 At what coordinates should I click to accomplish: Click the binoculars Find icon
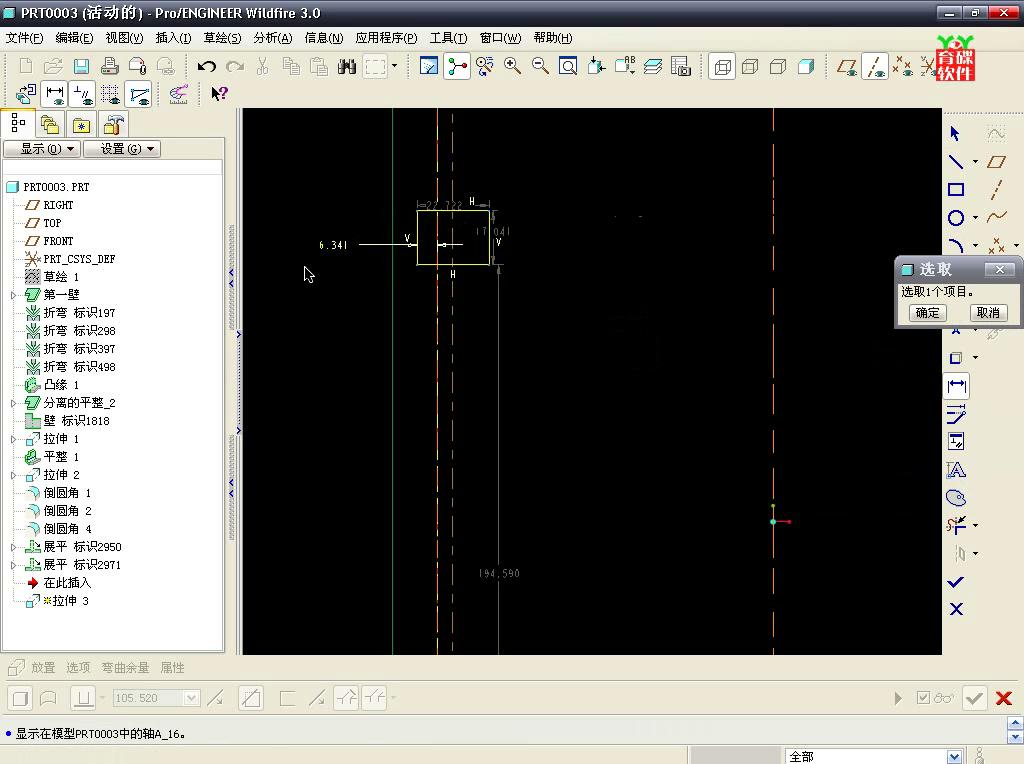[347, 66]
